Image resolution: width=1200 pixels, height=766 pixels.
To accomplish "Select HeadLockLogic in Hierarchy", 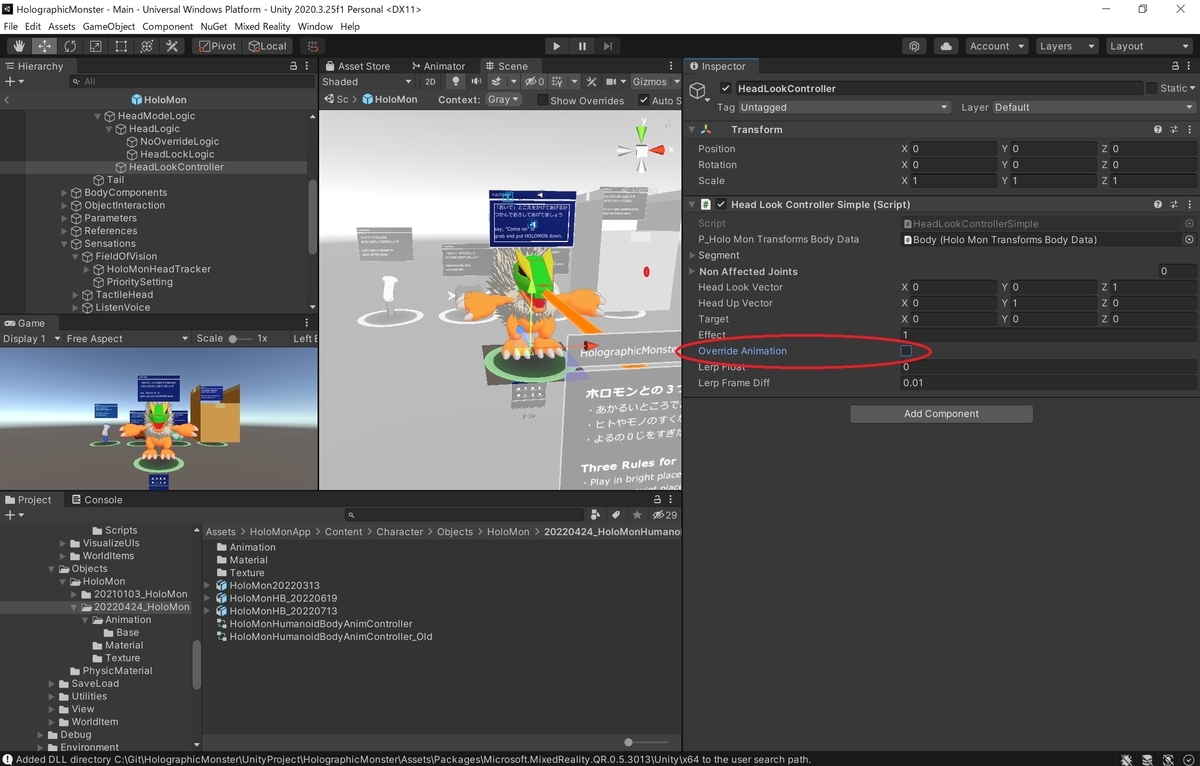I will click(177, 155).
